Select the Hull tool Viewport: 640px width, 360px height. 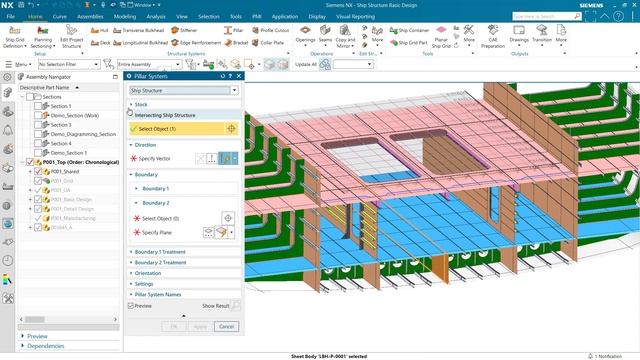[100, 30]
